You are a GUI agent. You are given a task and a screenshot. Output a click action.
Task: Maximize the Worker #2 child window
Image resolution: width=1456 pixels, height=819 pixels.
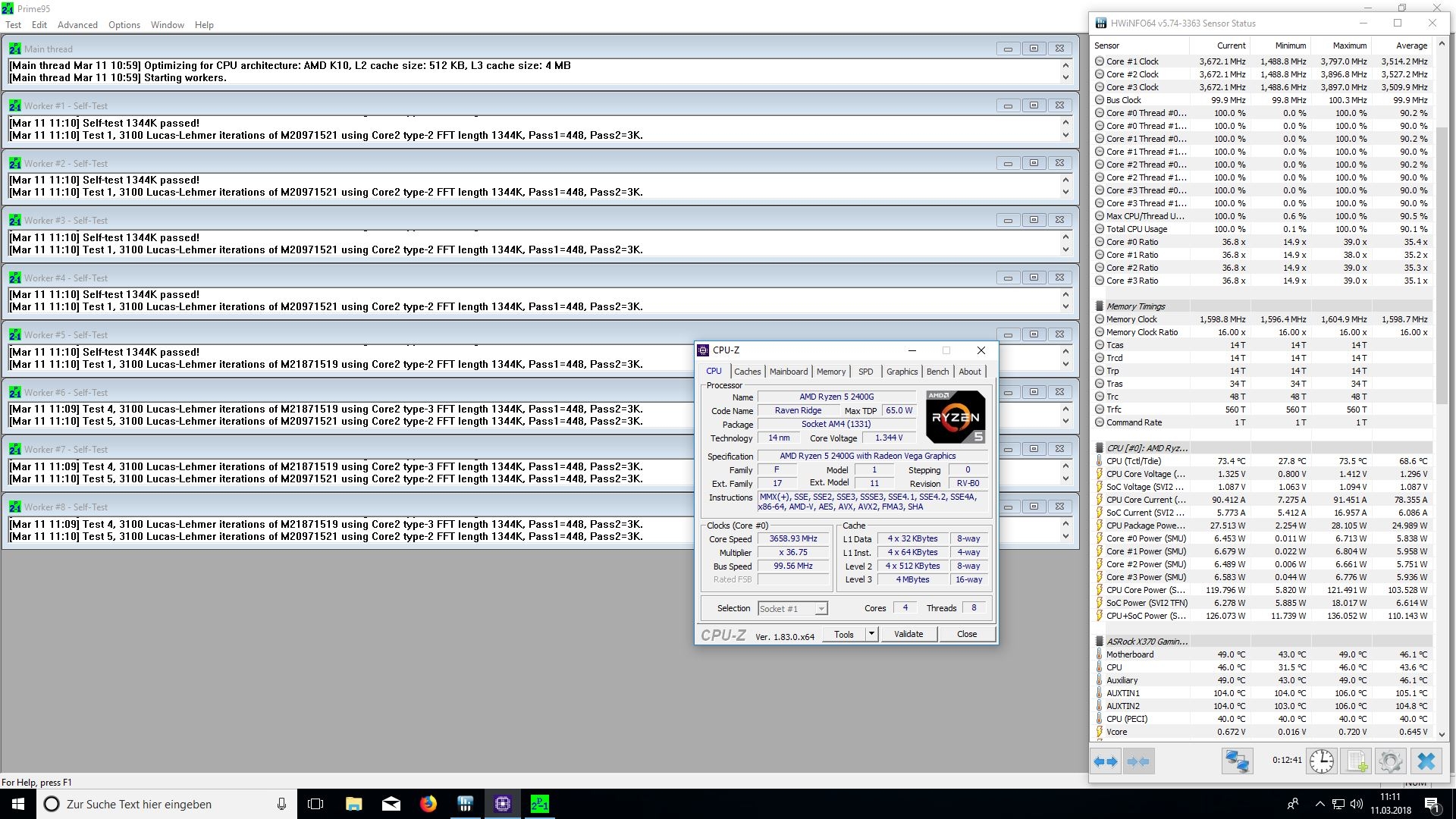(1034, 163)
